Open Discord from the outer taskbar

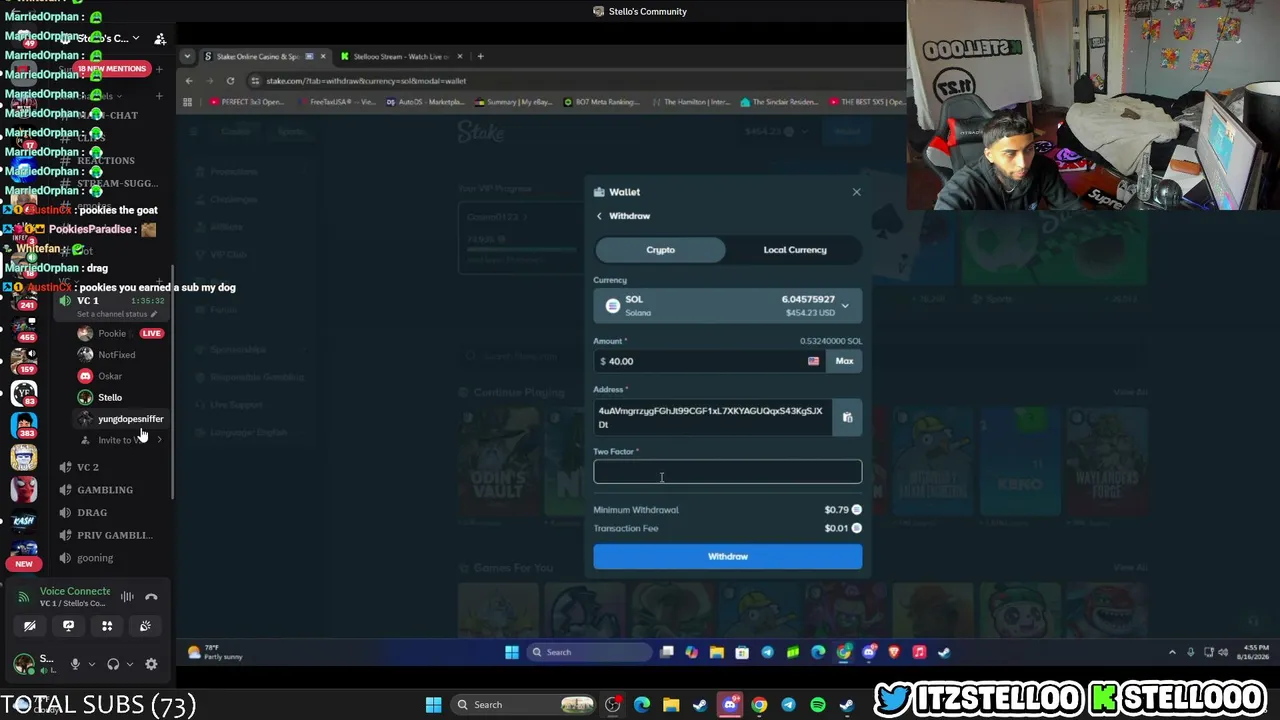coord(730,705)
